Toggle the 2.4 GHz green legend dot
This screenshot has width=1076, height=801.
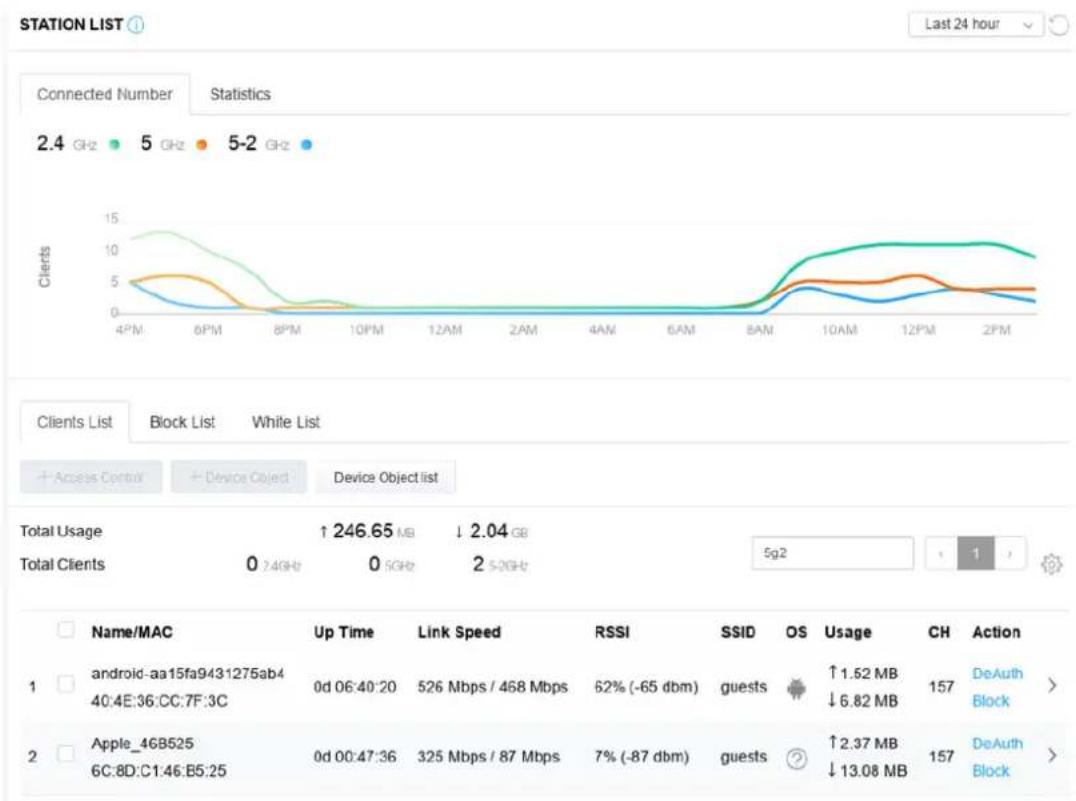pyautogui.click(x=115, y=144)
